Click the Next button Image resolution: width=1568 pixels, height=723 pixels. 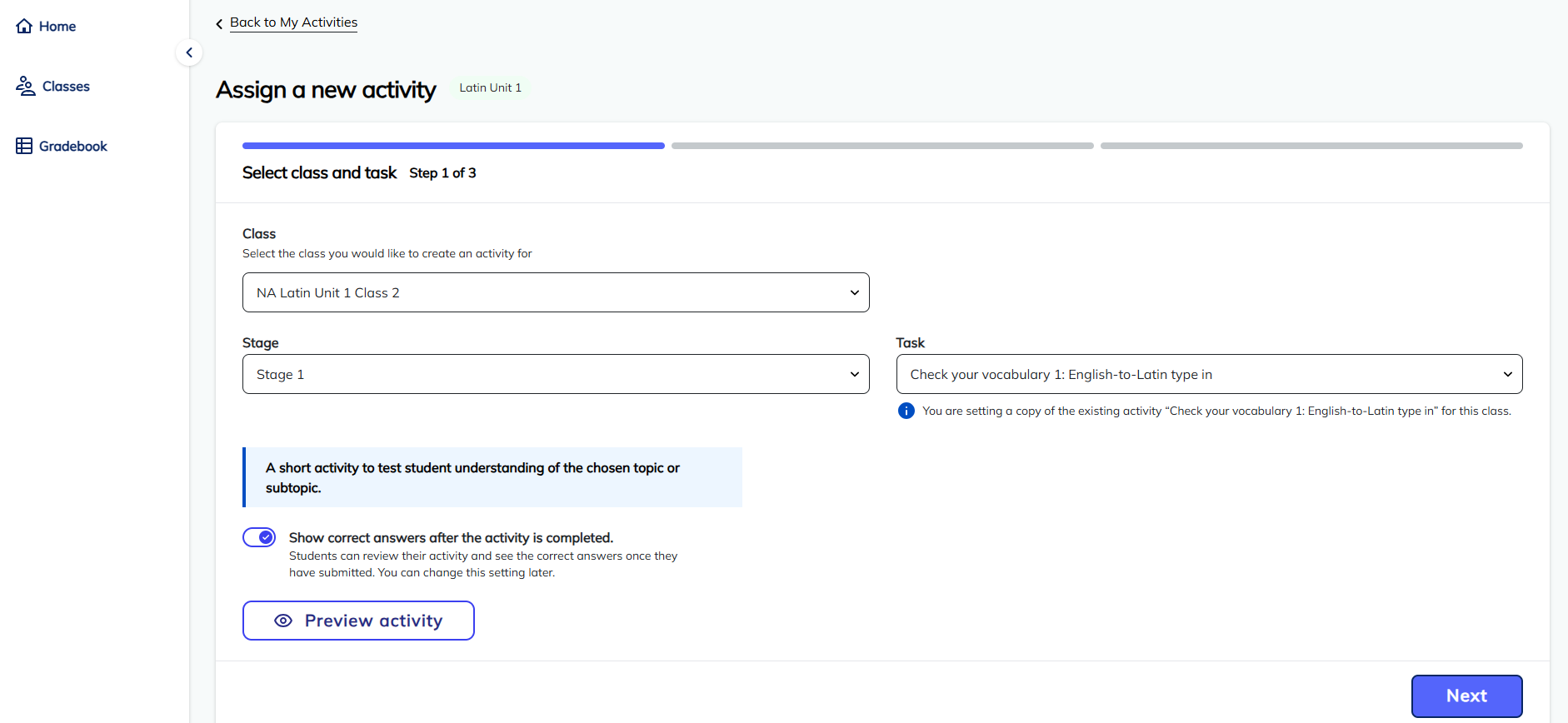(1466, 696)
